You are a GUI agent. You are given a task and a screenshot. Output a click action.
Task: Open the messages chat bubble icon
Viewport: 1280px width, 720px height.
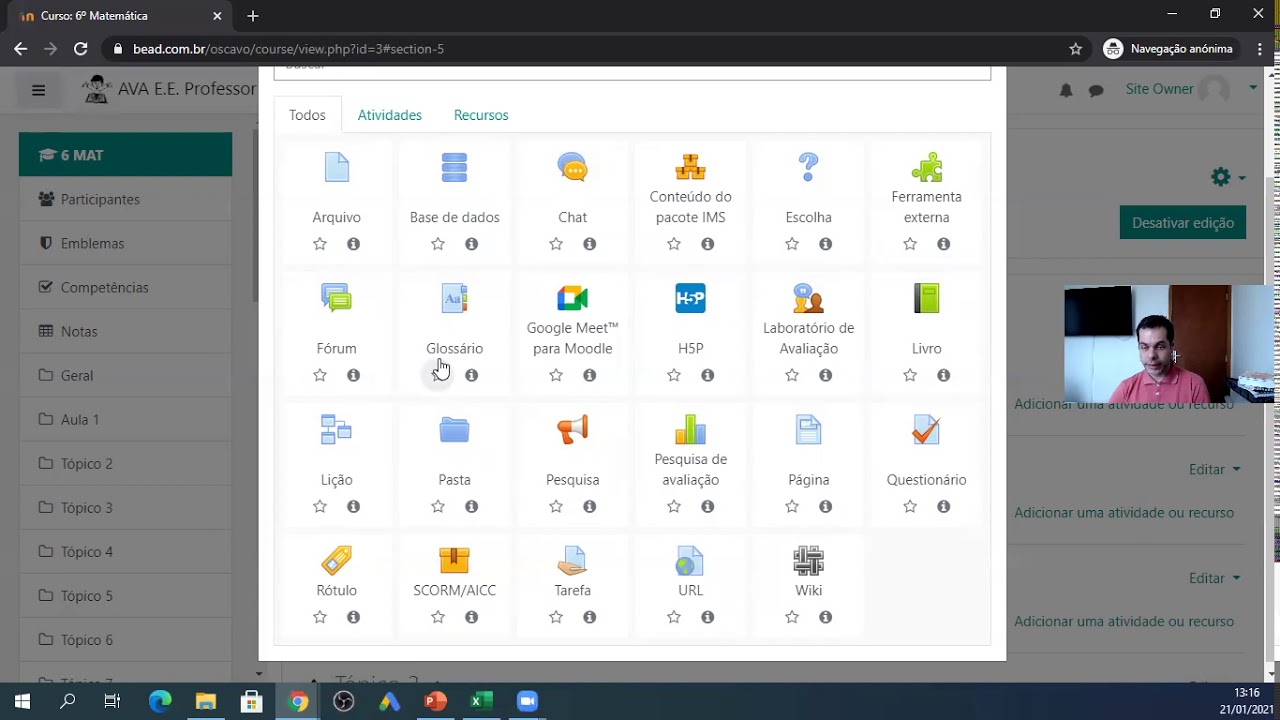click(1096, 90)
